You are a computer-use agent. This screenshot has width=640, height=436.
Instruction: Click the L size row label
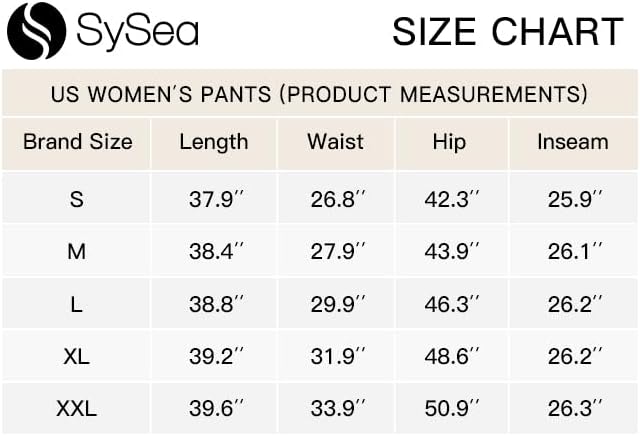point(77,304)
